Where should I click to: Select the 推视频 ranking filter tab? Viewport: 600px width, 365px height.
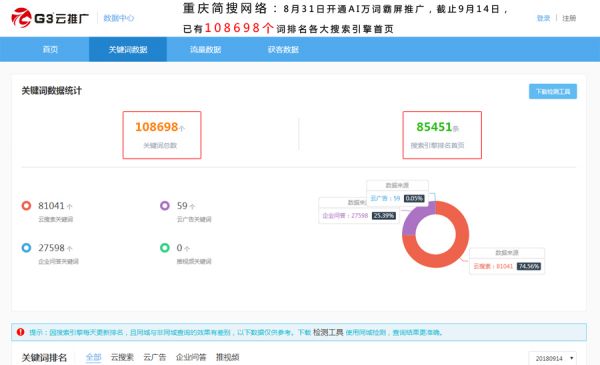227,357
